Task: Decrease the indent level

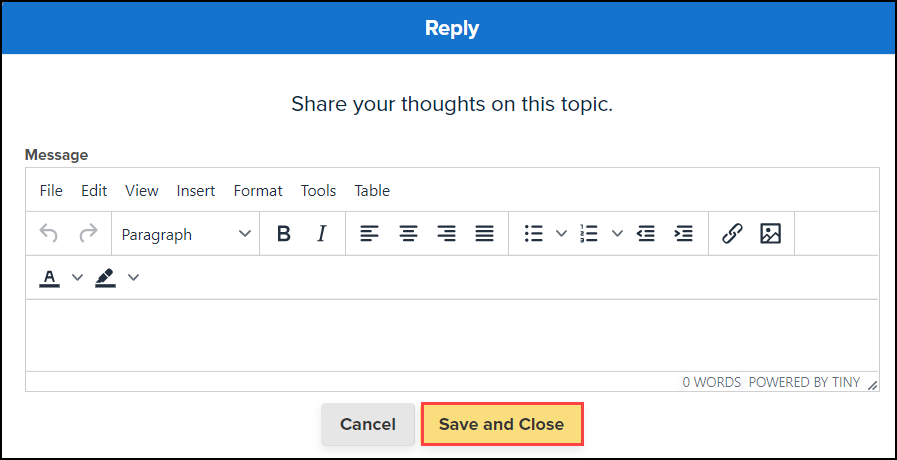Action: 646,234
